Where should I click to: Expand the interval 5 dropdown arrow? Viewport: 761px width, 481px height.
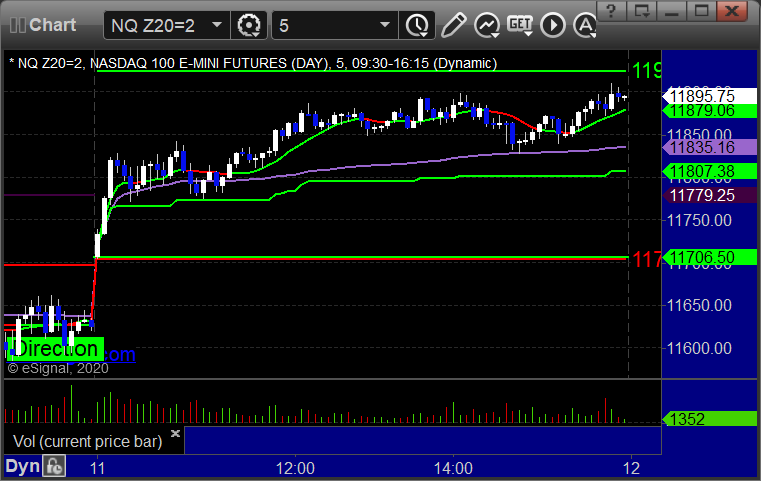tap(385, 25)
